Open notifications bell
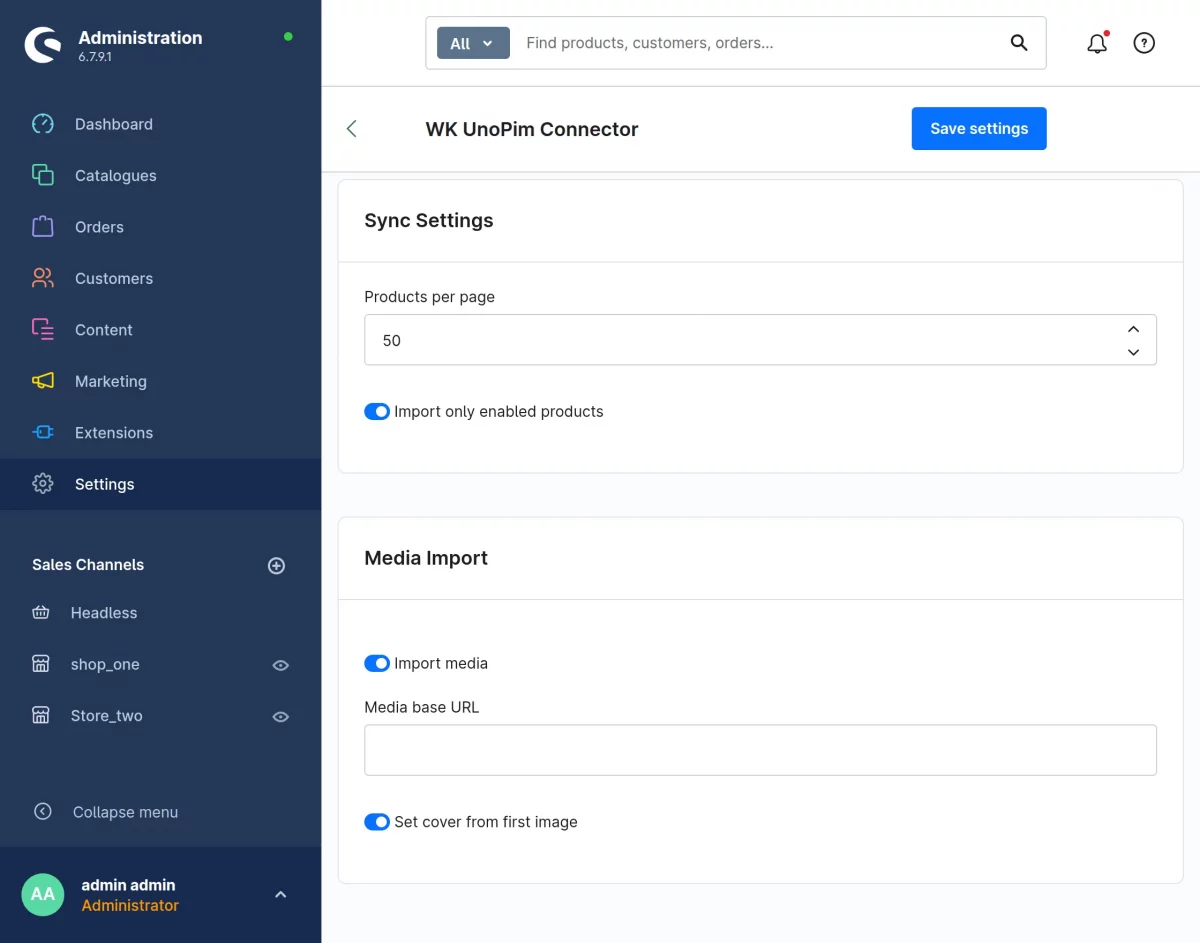The height and width of the screenshot is (943, 1200). [x=1097, y=43]
